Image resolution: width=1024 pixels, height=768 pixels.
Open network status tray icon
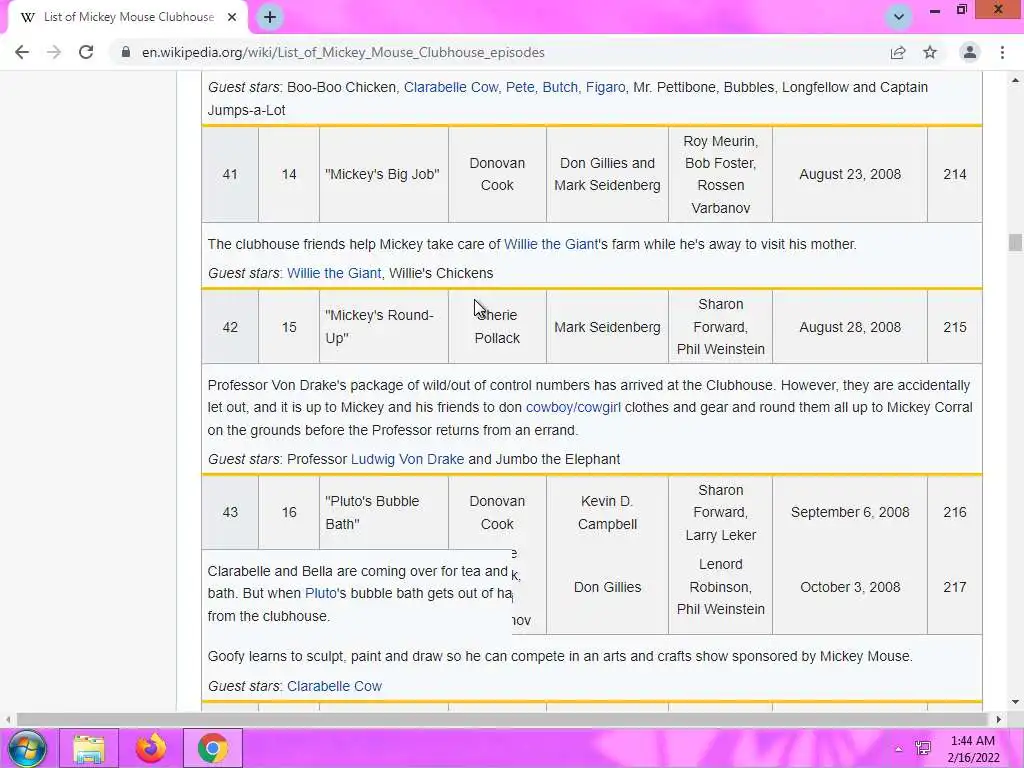[x=923, y=748]
